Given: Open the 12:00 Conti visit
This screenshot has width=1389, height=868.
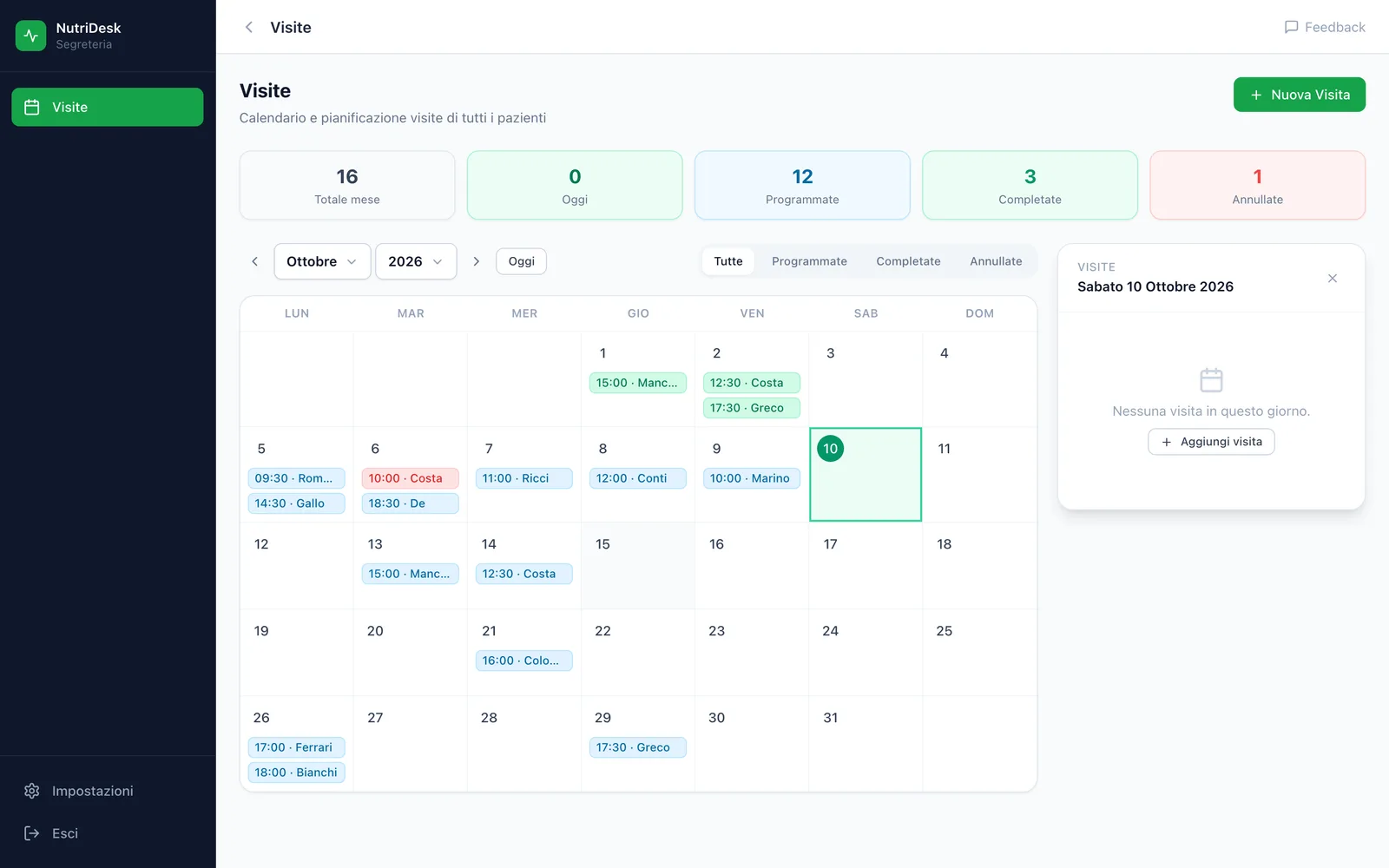Looking at the screenshot, I should point(638,478).
